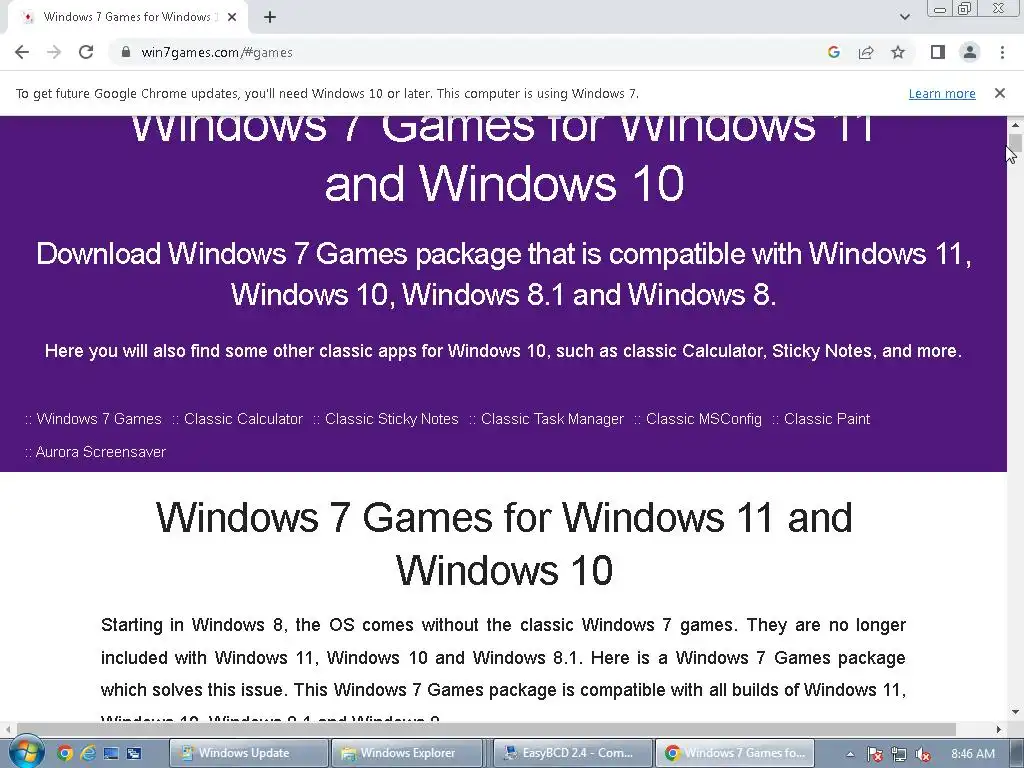The image size is (1024, 768).
Task: Dismiss the Chrome update notification bar
Action: (1000, 93)
